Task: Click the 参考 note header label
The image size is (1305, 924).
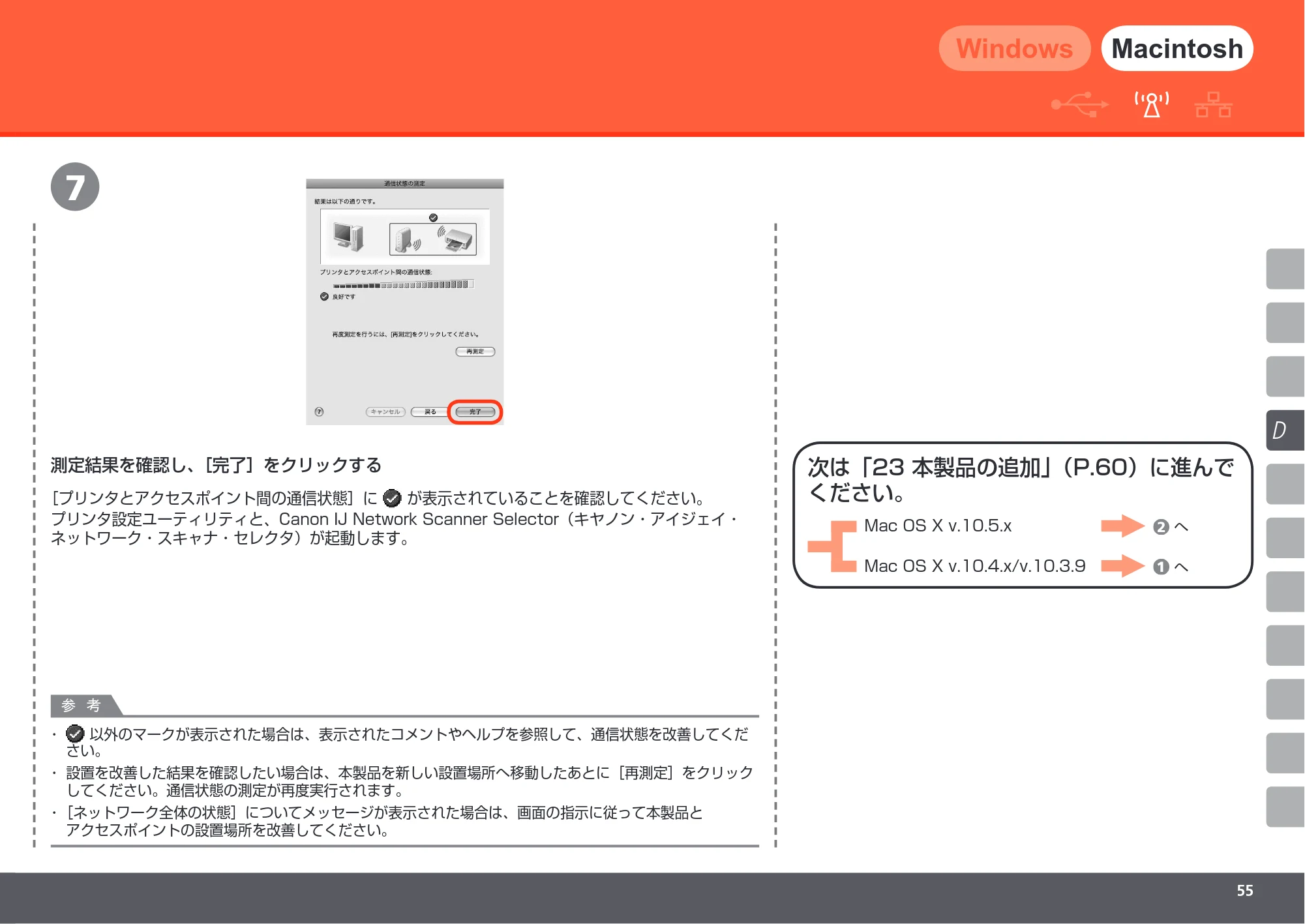Action: [82, 705]
